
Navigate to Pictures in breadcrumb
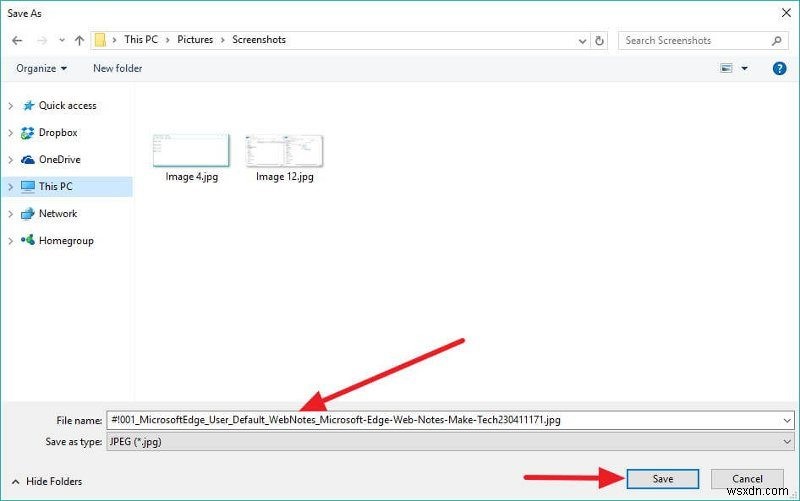(195, 39)
